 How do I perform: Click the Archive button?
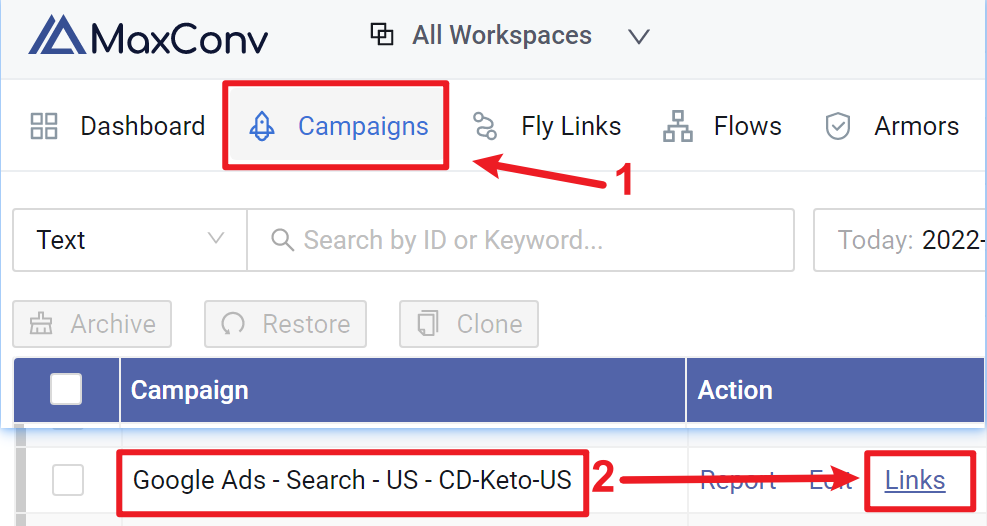tap(92, 324)
